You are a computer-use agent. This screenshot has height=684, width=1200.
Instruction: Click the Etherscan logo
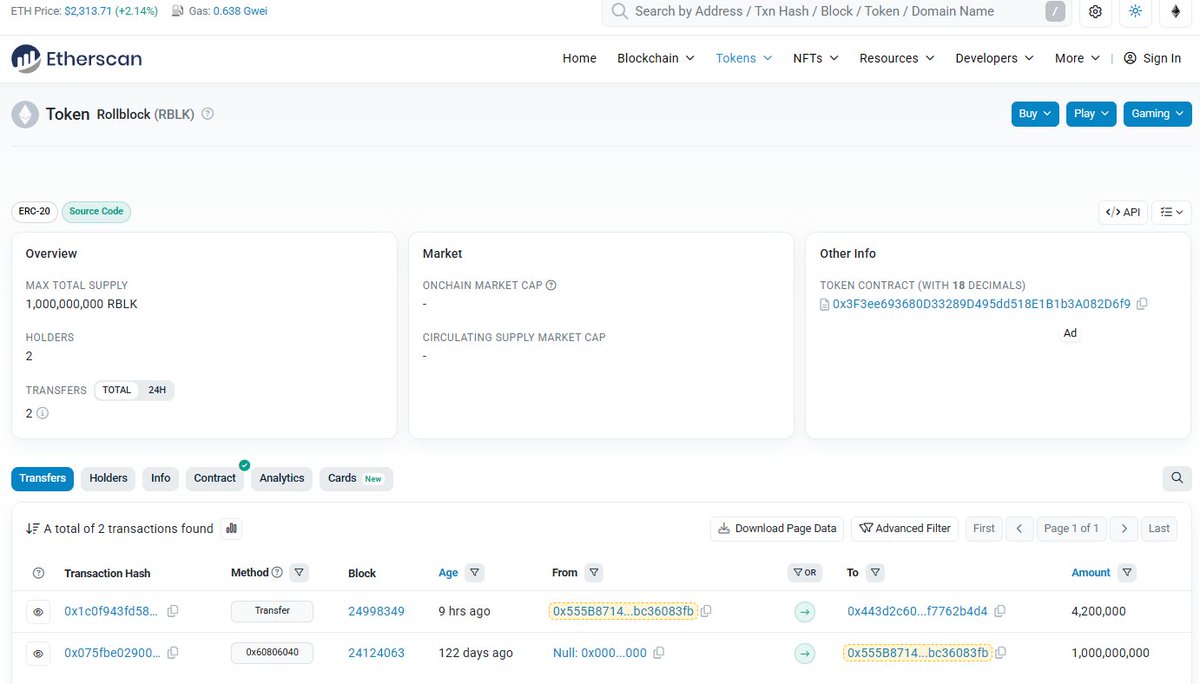click(77, 58)
